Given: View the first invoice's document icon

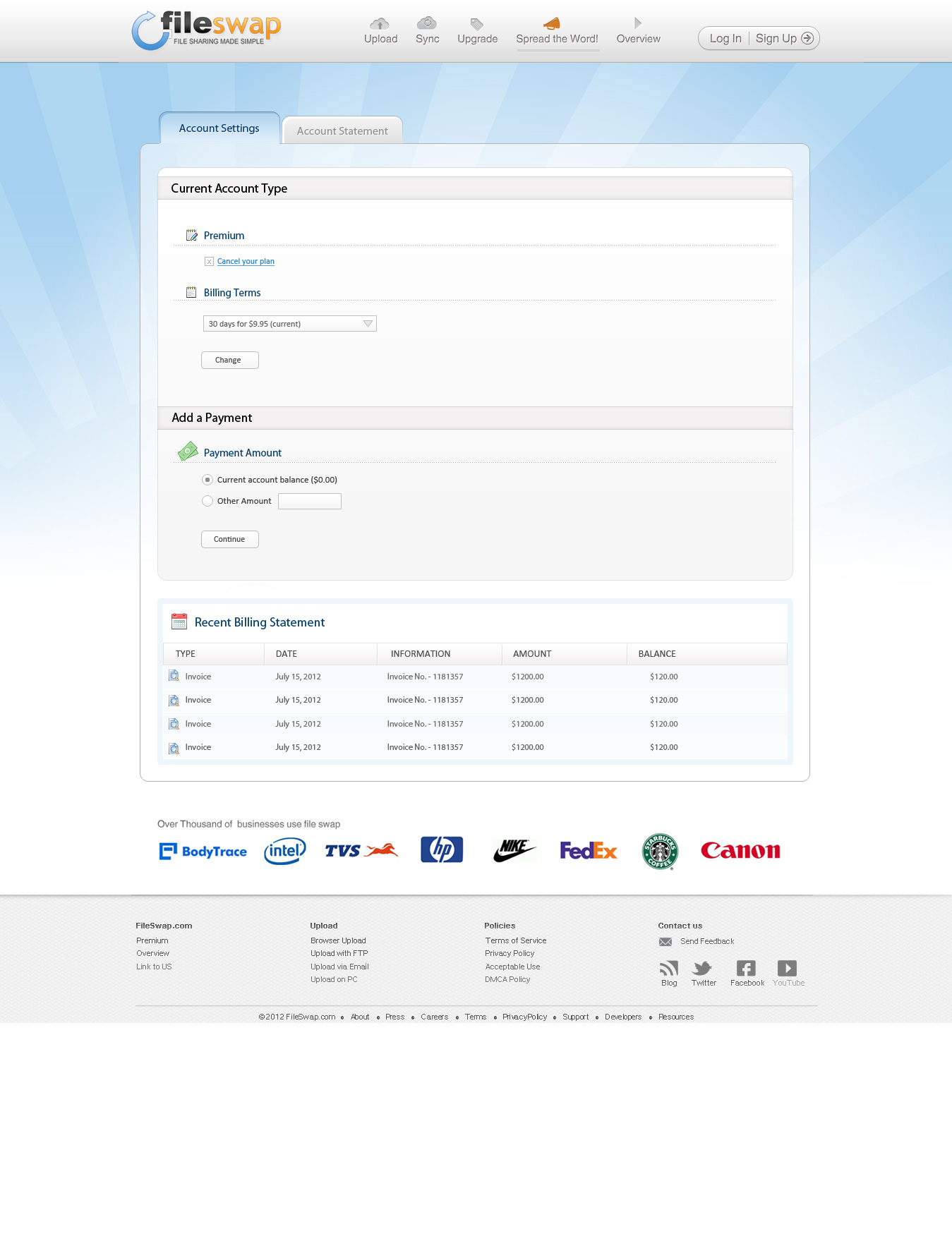Looking at the screenshot, I should tap(174, 676).
